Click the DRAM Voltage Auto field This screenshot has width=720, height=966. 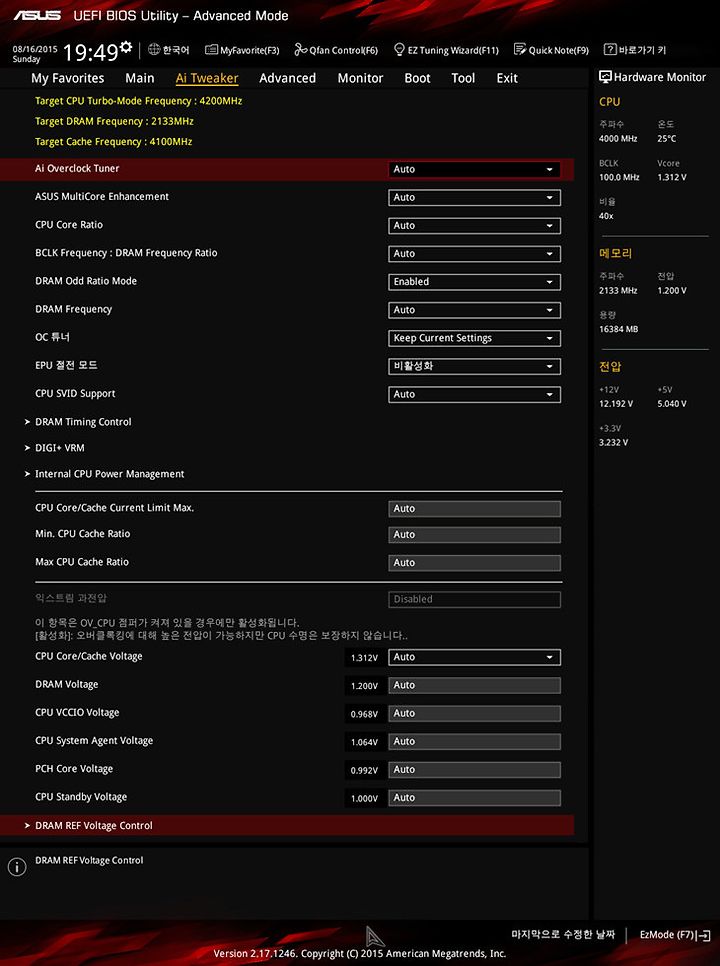coord(474,685)
